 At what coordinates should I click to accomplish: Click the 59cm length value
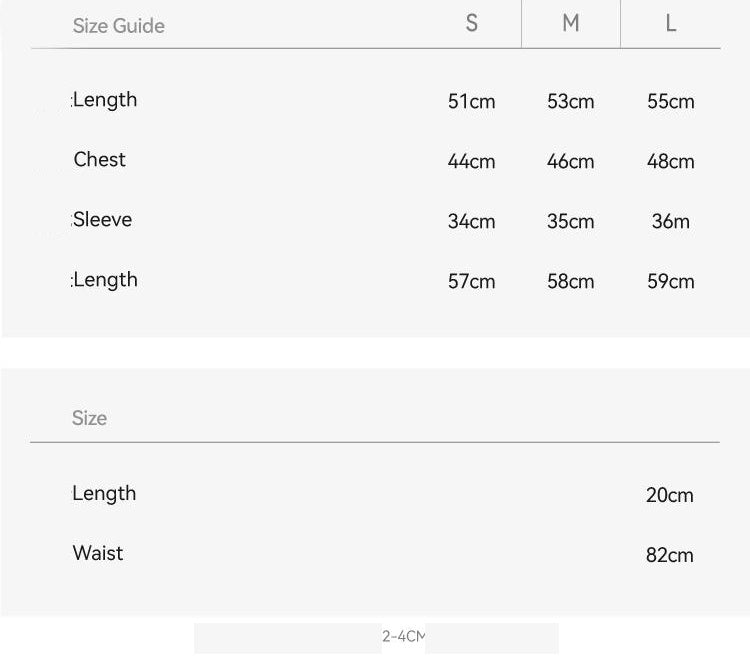pyautogui.click(x=671, y=281)
